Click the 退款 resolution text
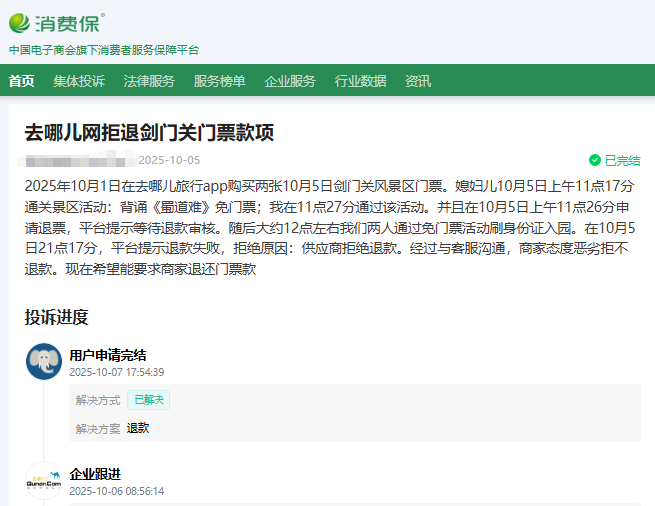The width and height of the screenshot is (655, 506). coord(138,428)
